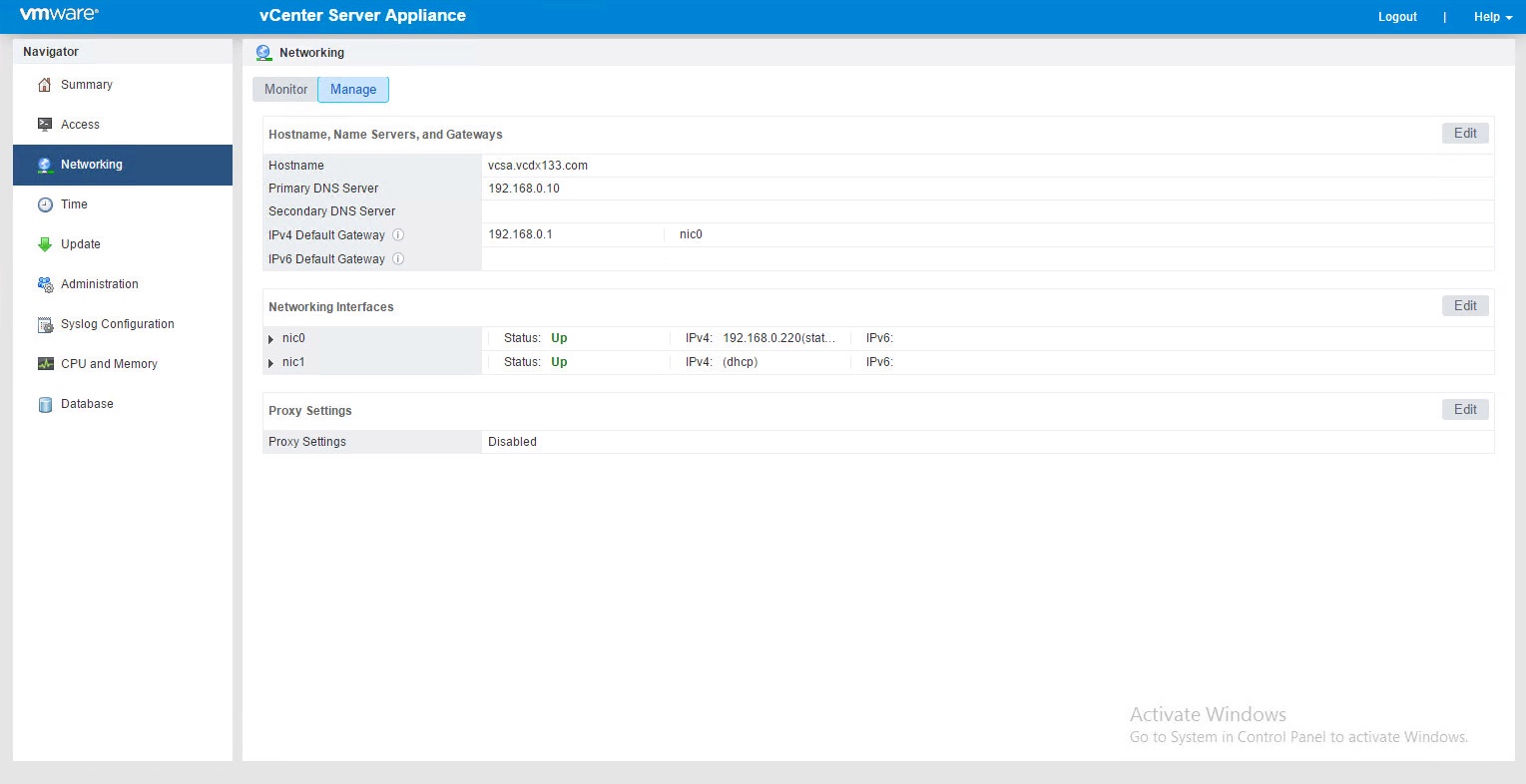Click the green Update arrow icon
Screen dimensions: 1526x784
[x=45, y=244]
